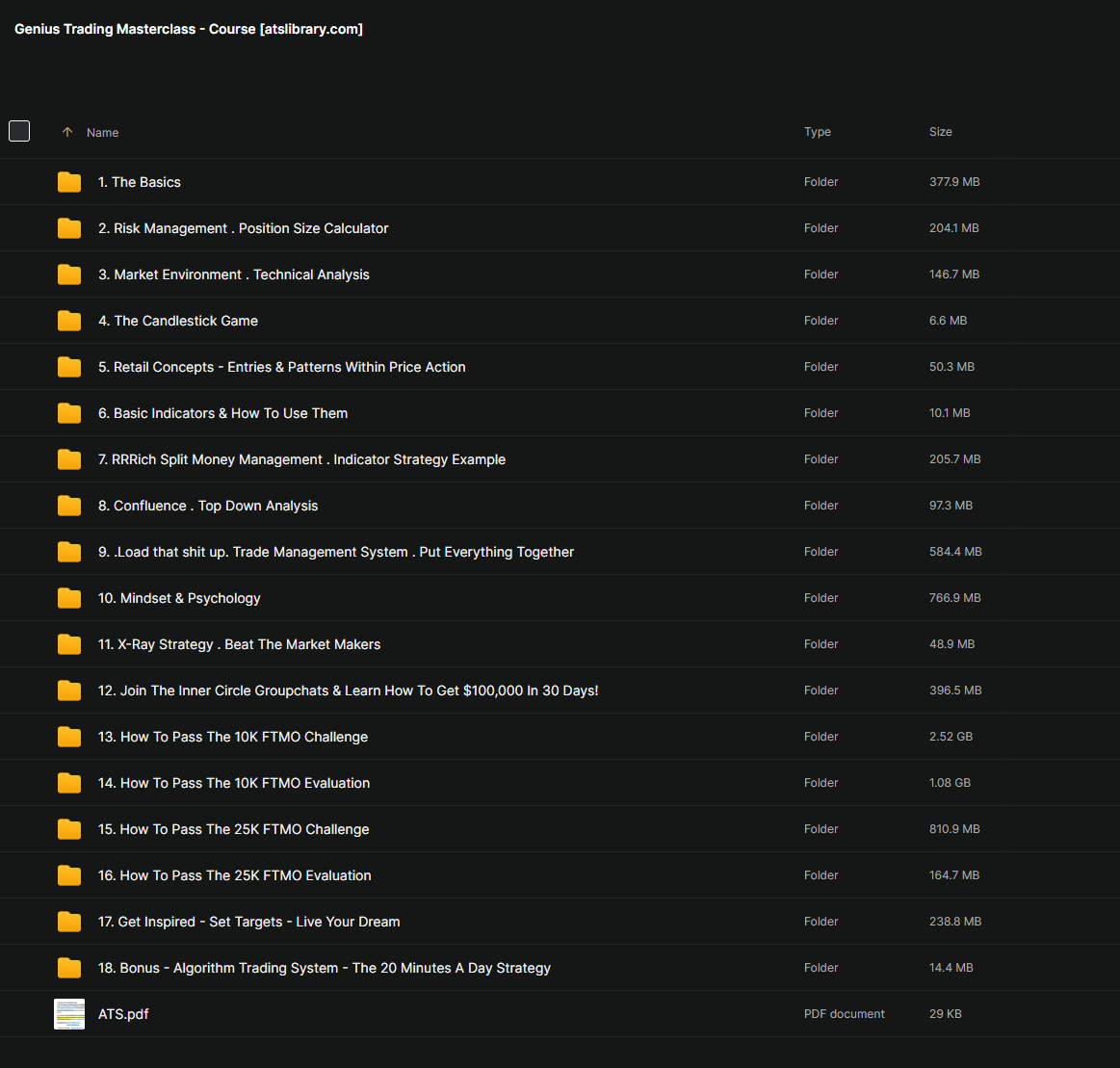
Task: Click folder icon for 5. Retail Concepts
Action: pyautogui.click(x=69, y=367)
